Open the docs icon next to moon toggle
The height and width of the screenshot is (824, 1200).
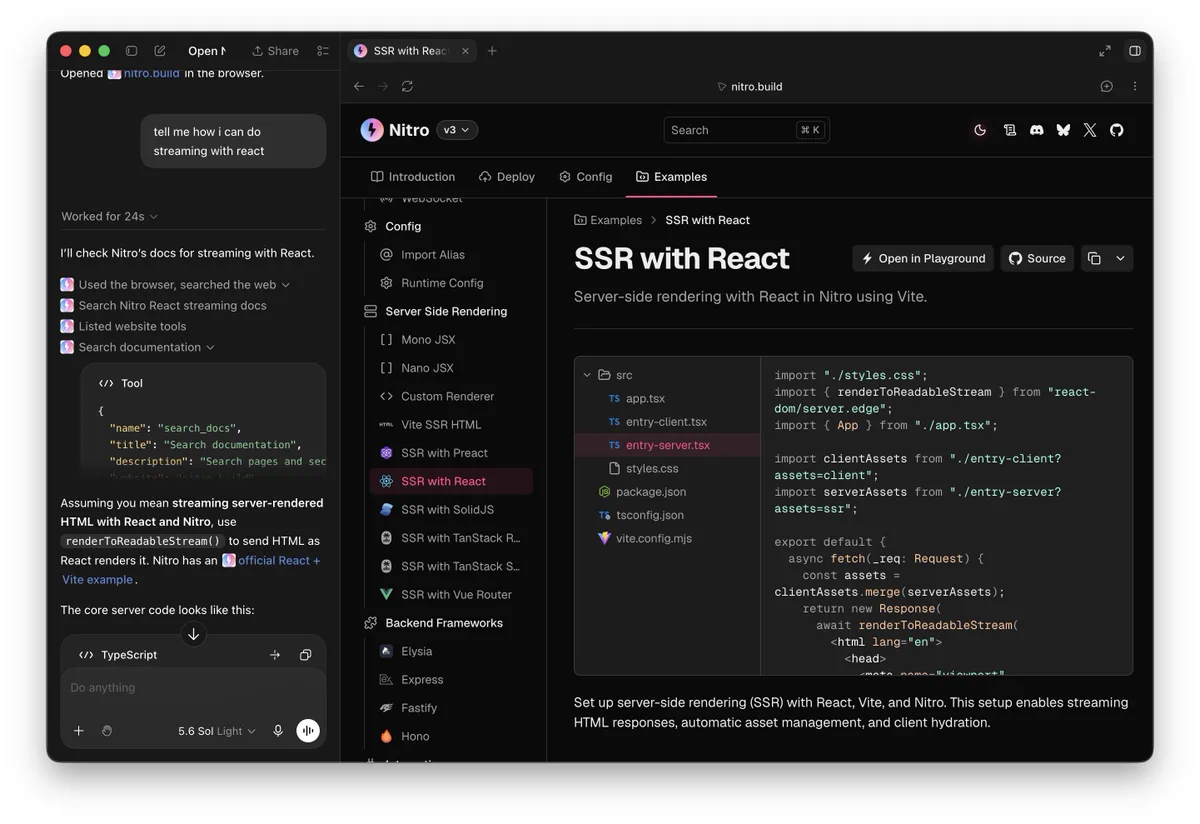(1010, 130)
